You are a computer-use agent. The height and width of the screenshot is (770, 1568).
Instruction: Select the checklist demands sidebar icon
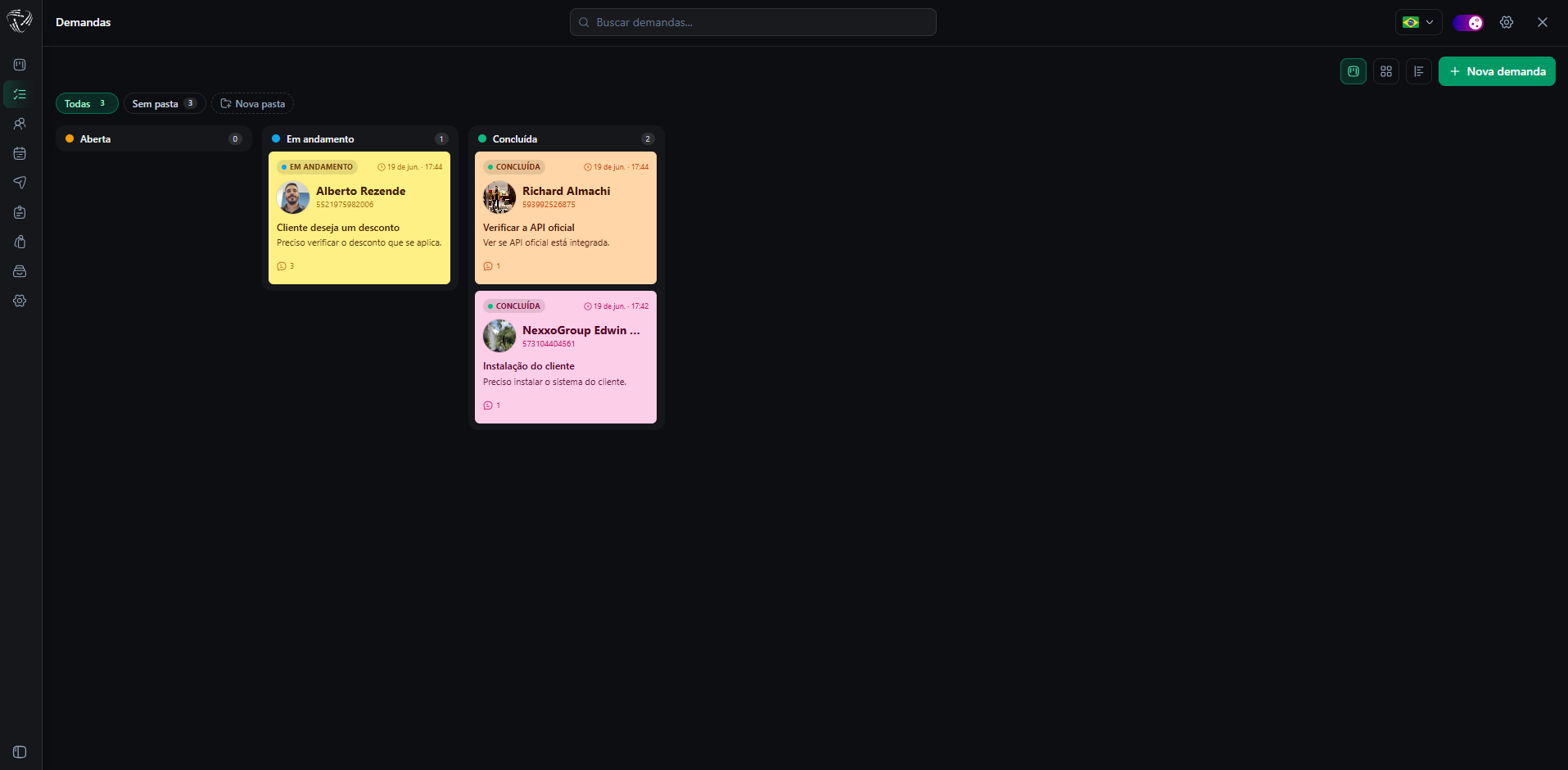[20, 94]
